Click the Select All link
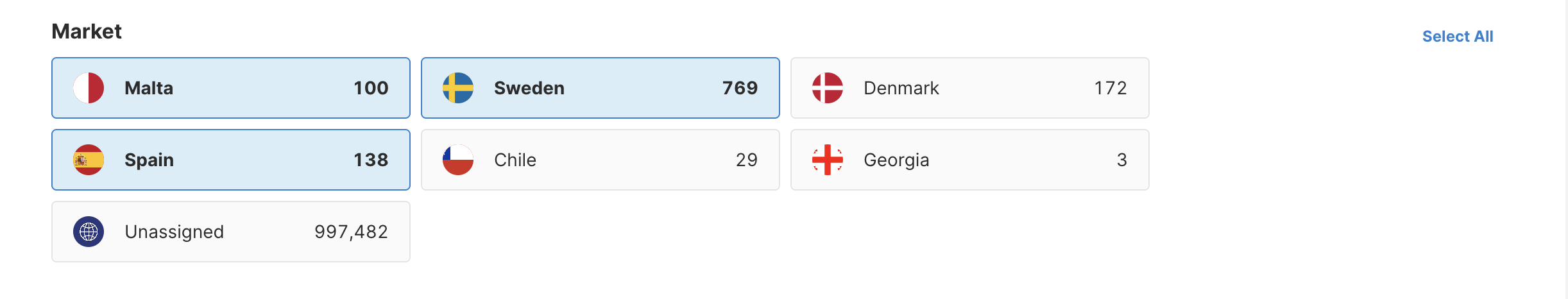This screenshot has width=1568, height=299. 1458,37
